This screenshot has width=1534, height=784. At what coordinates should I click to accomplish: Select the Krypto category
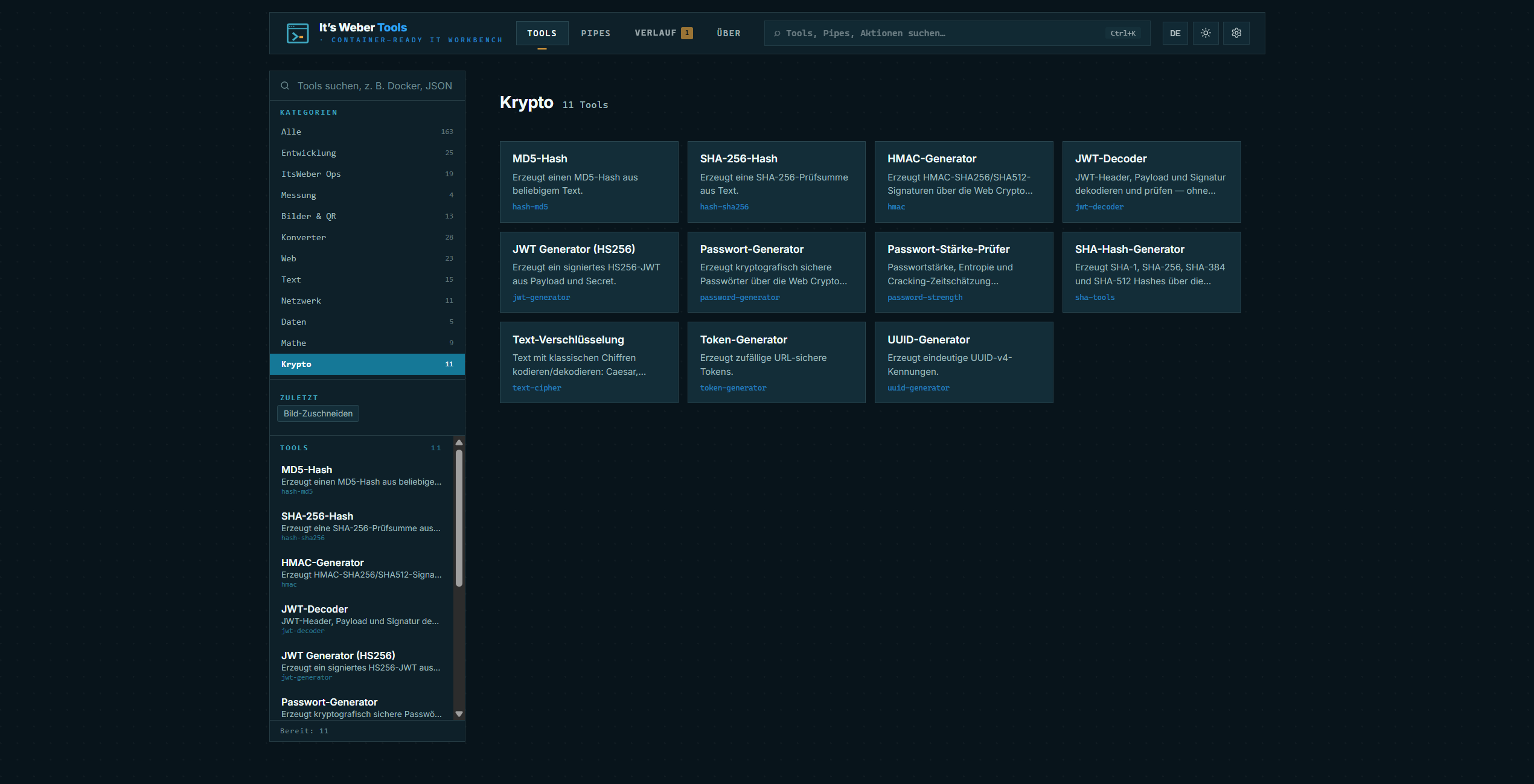[367, 364]
